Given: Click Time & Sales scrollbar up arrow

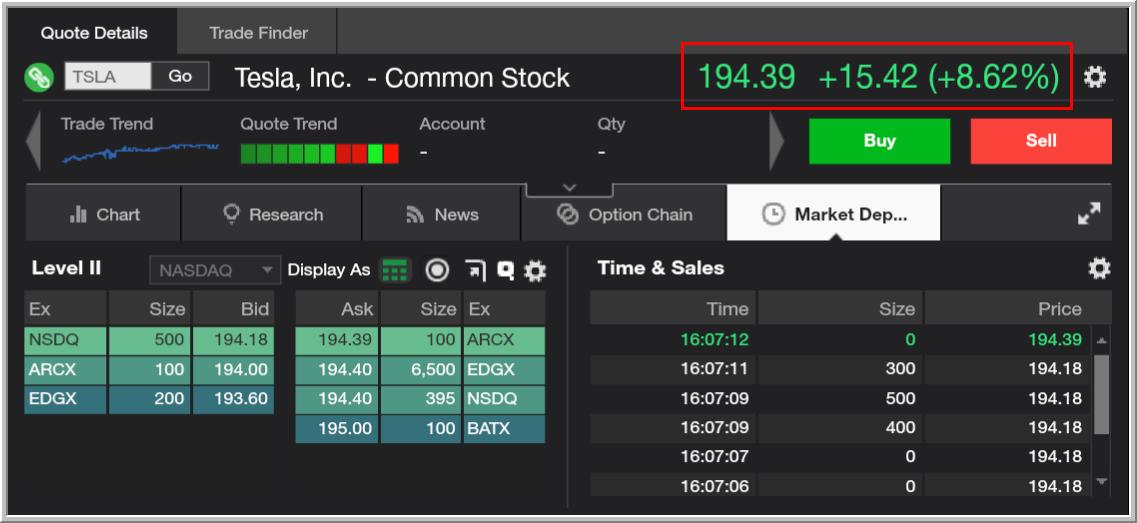Looking at the screenshot, I should (x=1101, y=340).
